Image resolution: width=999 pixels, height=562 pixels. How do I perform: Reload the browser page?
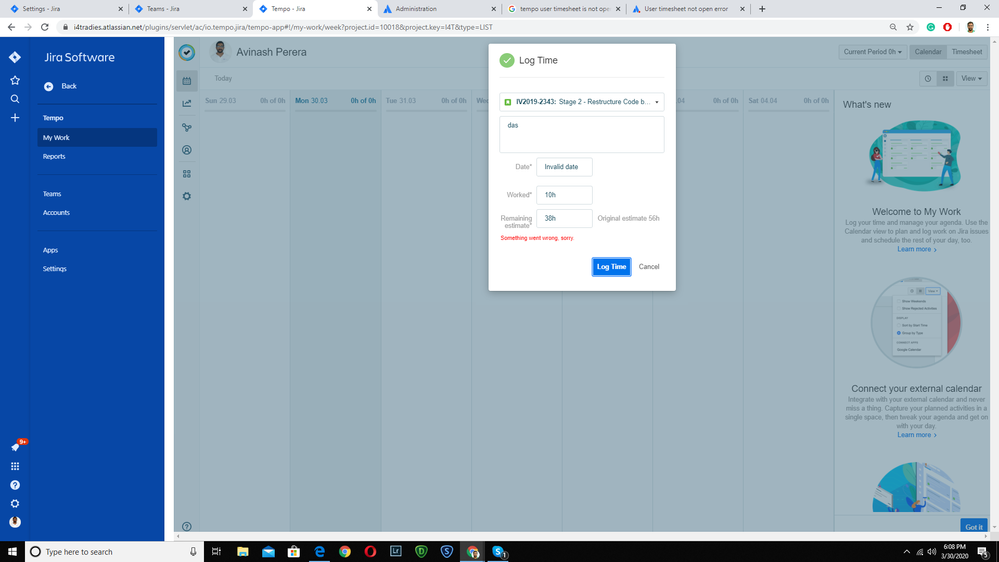point(45,27)
